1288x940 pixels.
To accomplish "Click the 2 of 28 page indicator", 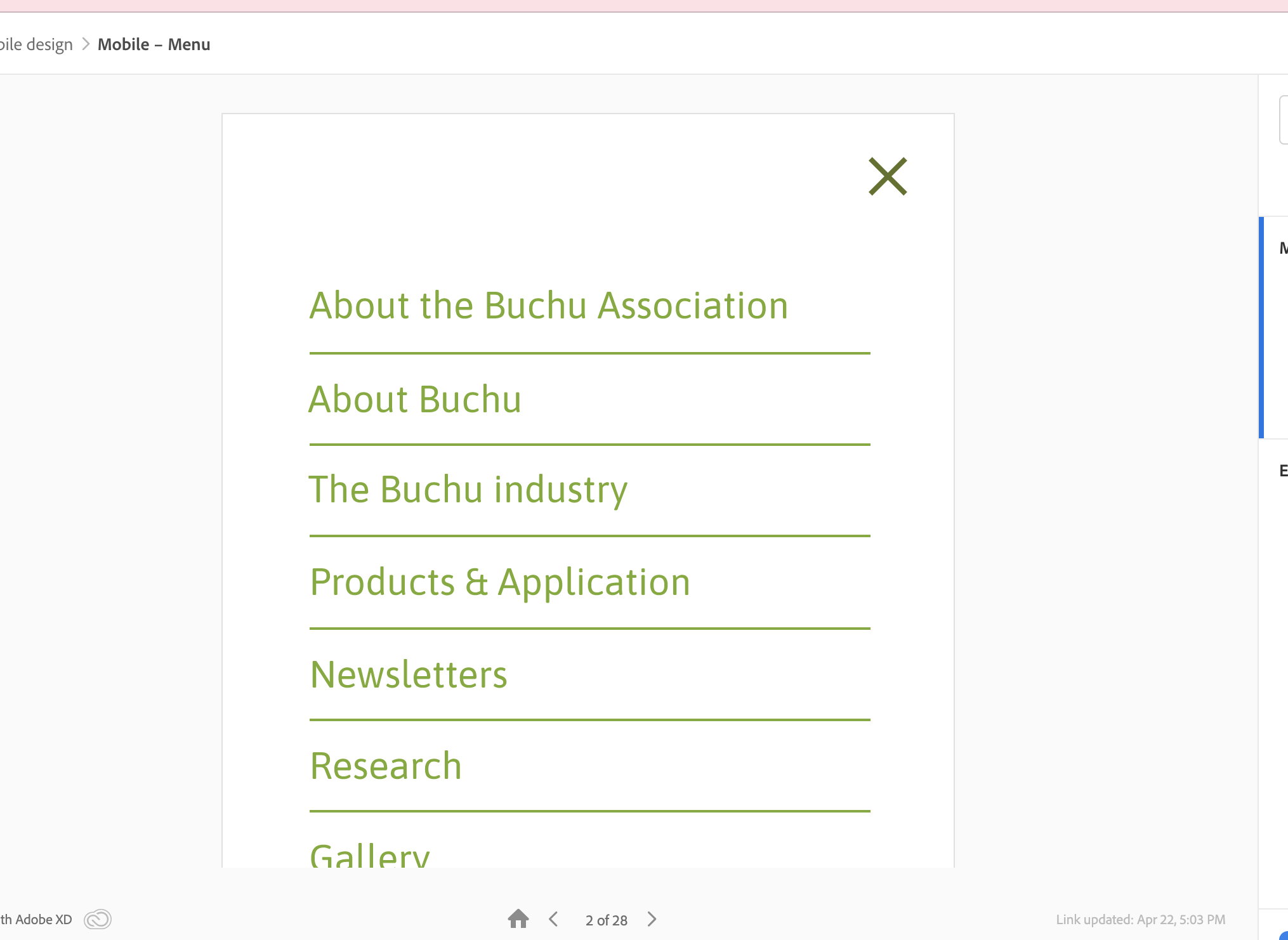I will point(606,920).
